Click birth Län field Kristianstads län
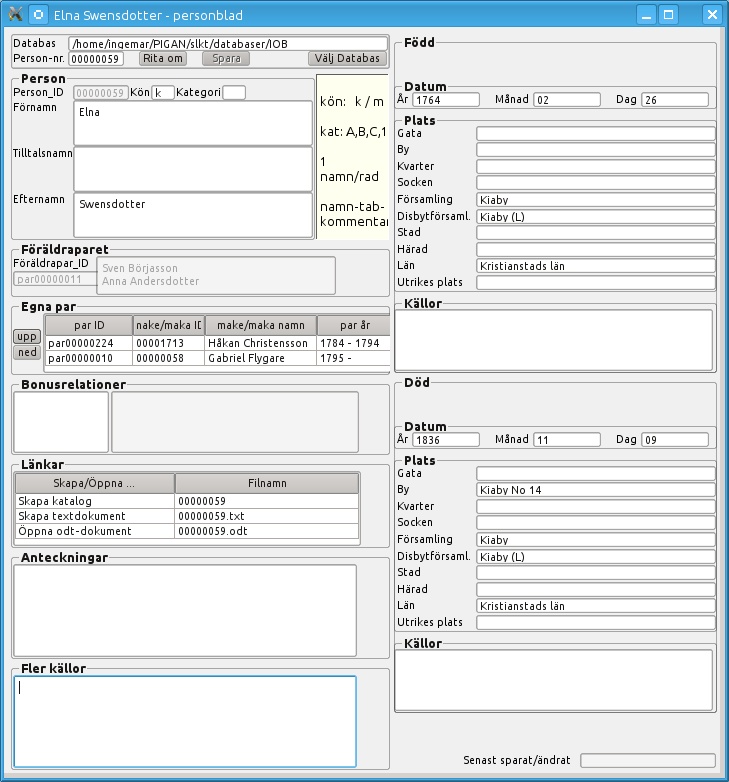The image size is (729, 782). [595, 266]
